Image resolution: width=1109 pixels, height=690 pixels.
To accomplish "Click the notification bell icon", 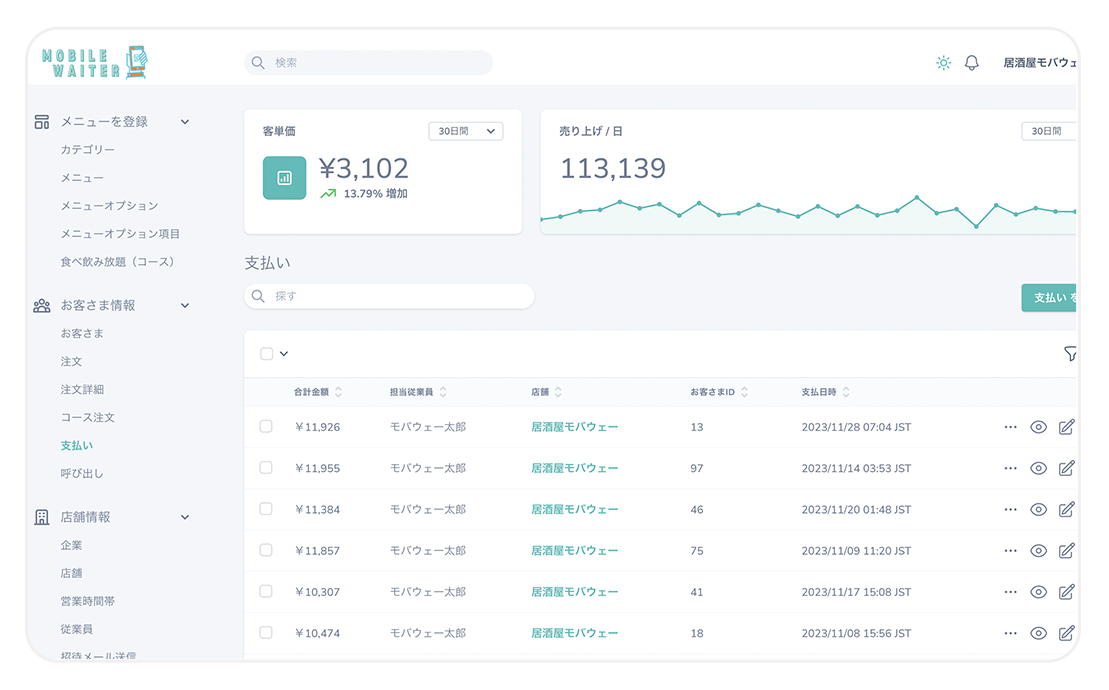I will point(971,63).
